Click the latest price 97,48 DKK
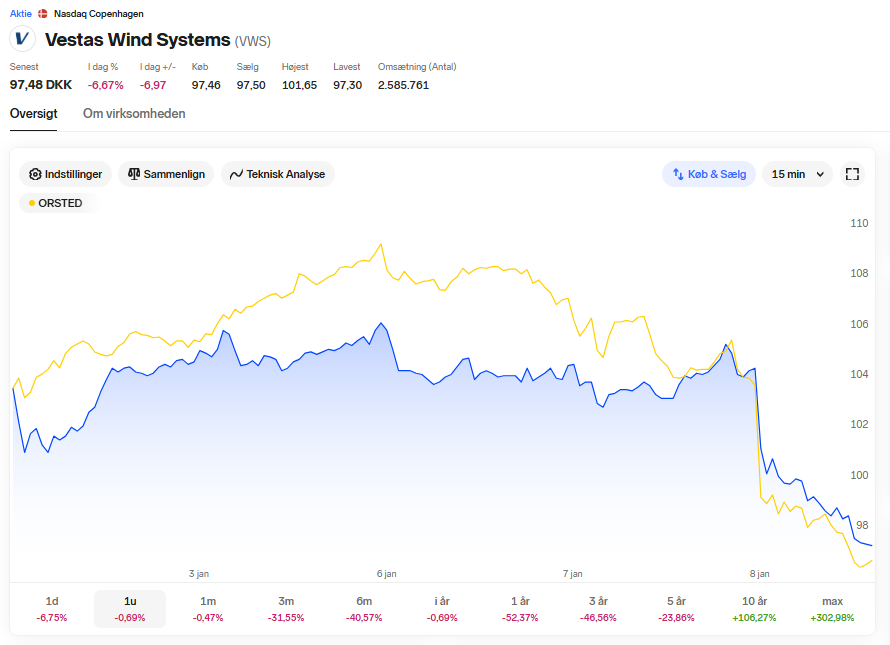The width and height of the screenshot is (890, 645). coord(41,85)
